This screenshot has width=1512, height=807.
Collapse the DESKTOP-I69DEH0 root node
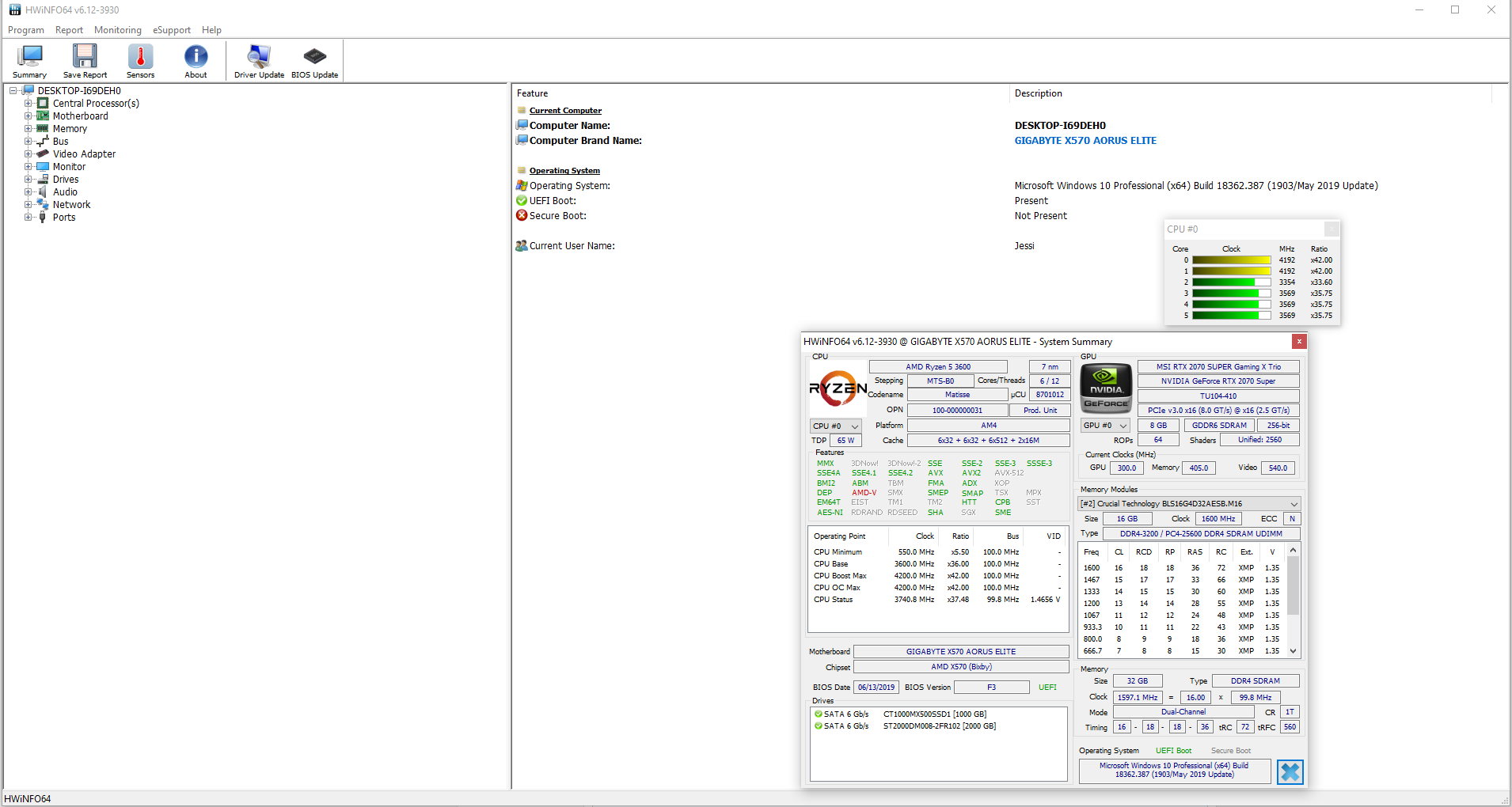[13, 91]
